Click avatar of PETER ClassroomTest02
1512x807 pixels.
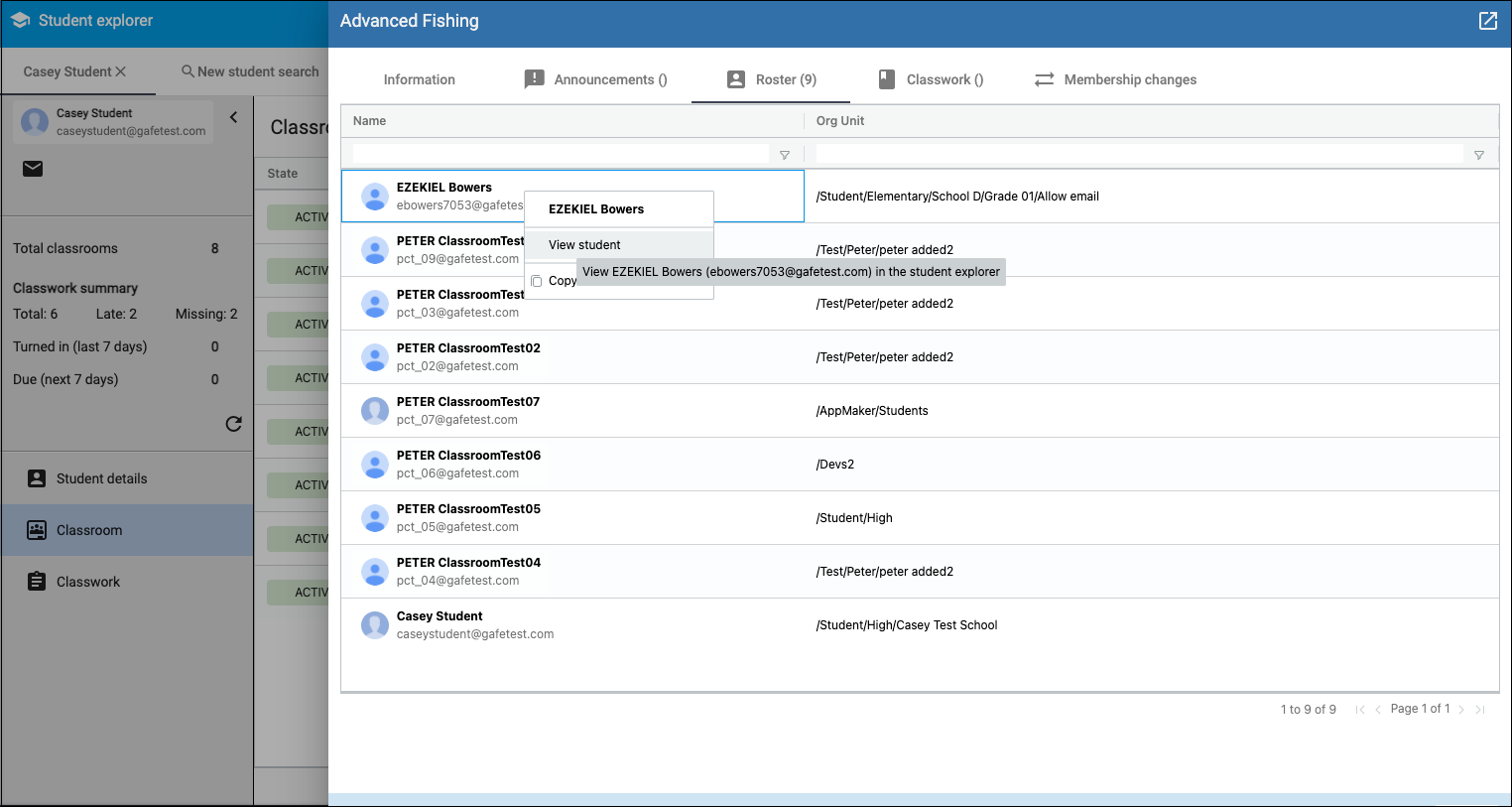[x=375, y=357]
